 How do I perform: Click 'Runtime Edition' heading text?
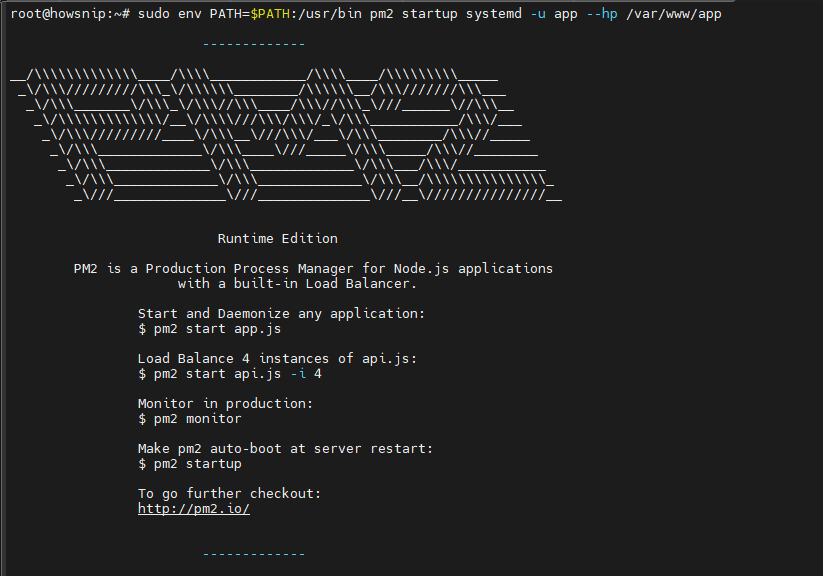click(278, 238)
